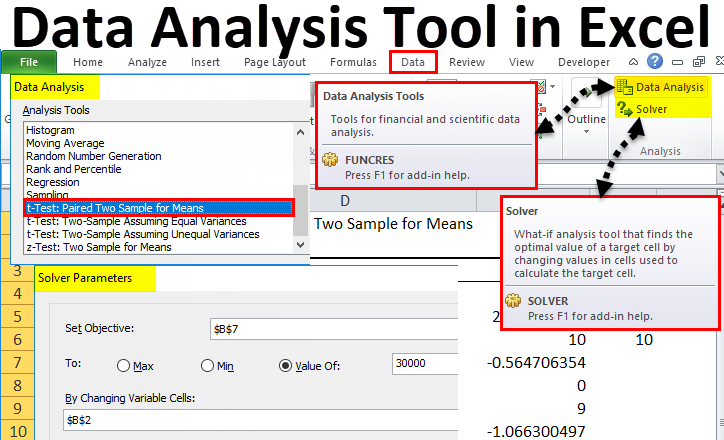Switch to the Insert tab
The width and height of the screenshot is (724, 440).
[x=205, y=62]
